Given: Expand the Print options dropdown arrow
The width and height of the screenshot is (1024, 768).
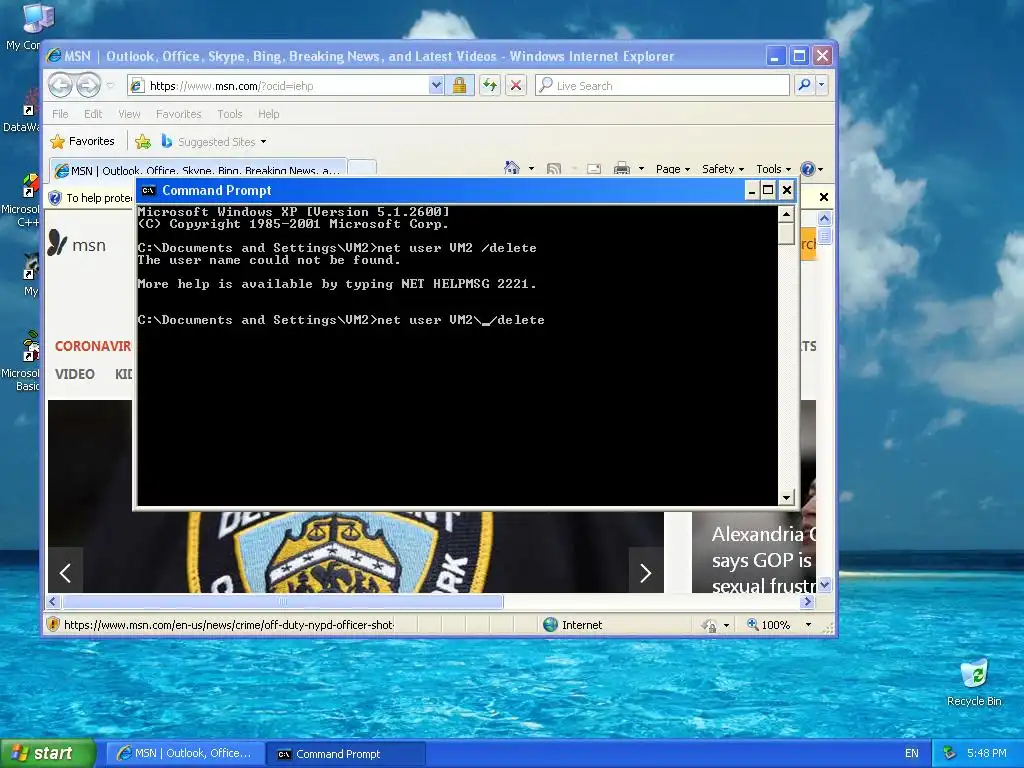Looking at the screenshot, I should [641, 168].
